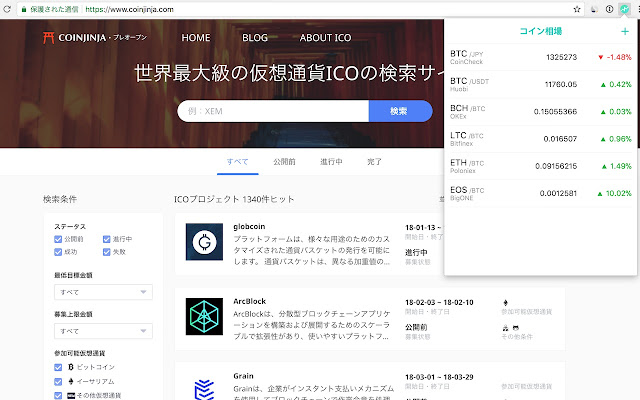The height and width of the screenshot is (400, 640).
Task: Click the コイン相場 popup title
Action: pos(540,31)
